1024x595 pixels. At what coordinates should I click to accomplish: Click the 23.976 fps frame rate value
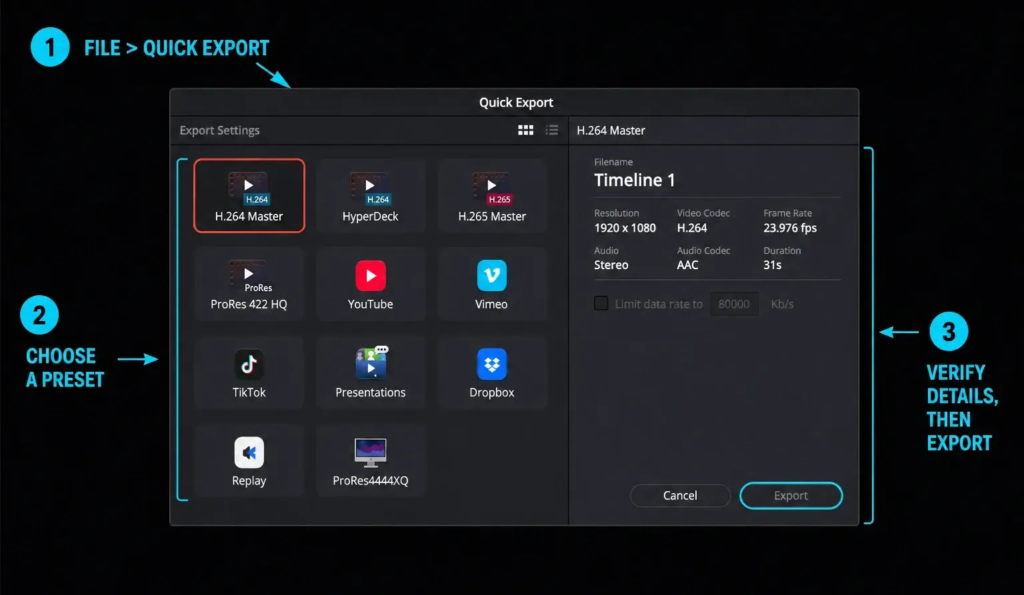pos(790,228)
